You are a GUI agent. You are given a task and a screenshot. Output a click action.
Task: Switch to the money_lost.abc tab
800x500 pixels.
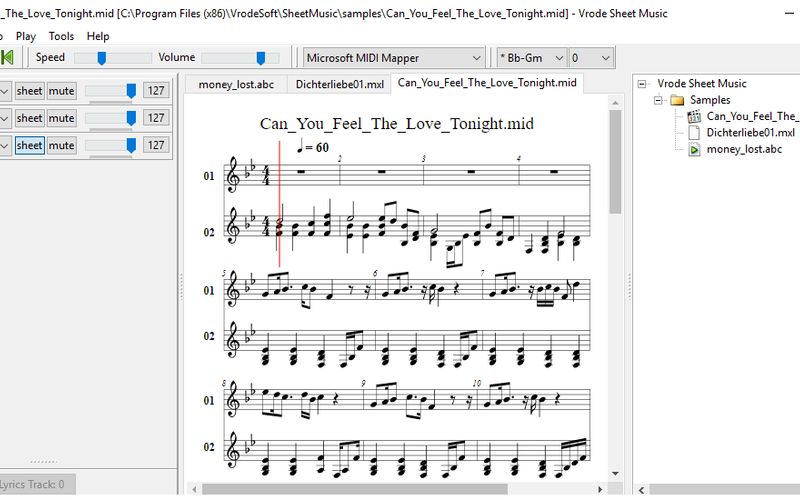click(236, 85)
